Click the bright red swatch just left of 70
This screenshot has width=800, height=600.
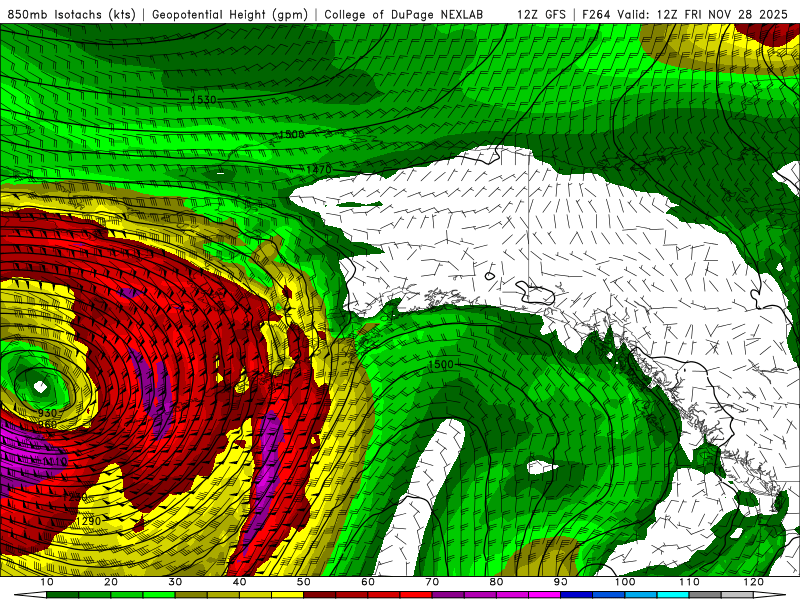pos(416,595)
